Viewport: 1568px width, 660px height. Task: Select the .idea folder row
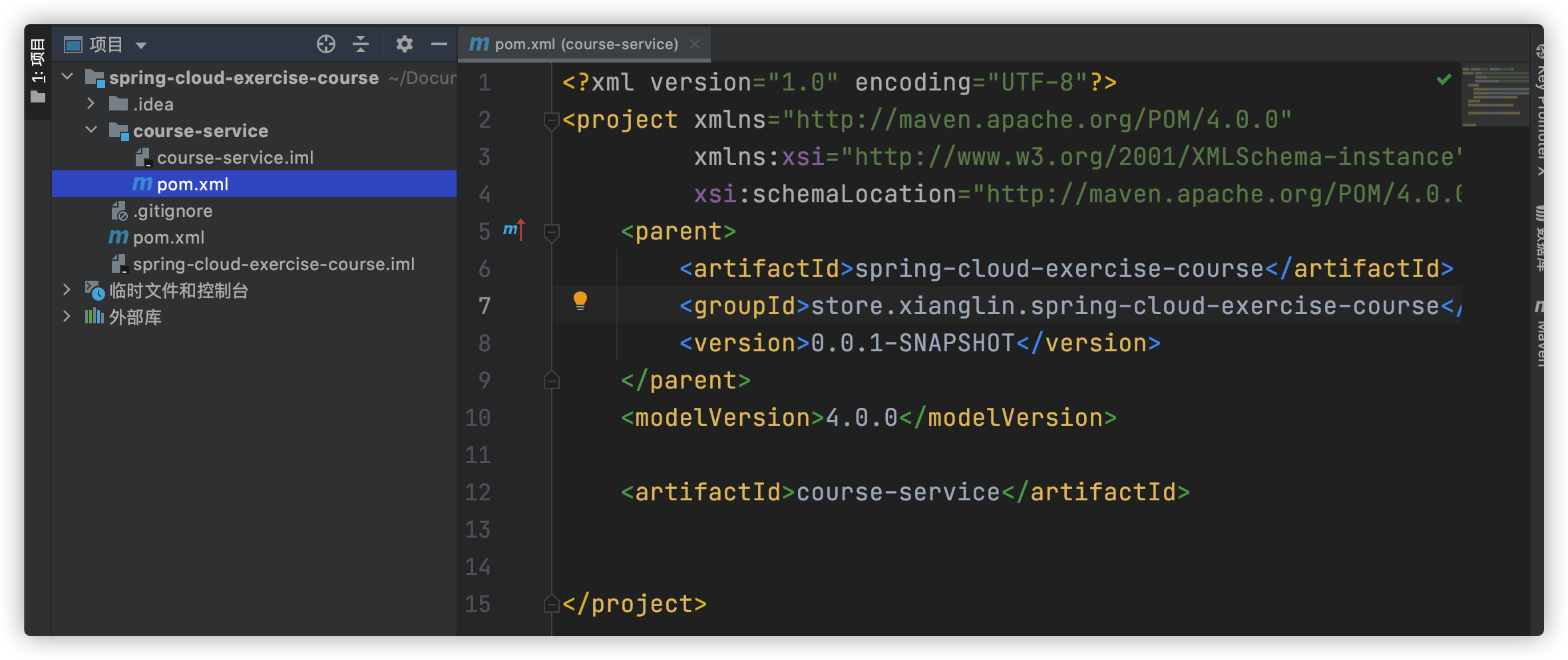coord(254,104)
